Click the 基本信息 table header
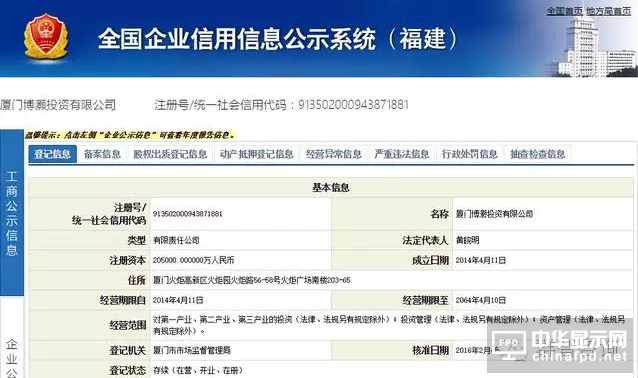 tap(330, 188)
